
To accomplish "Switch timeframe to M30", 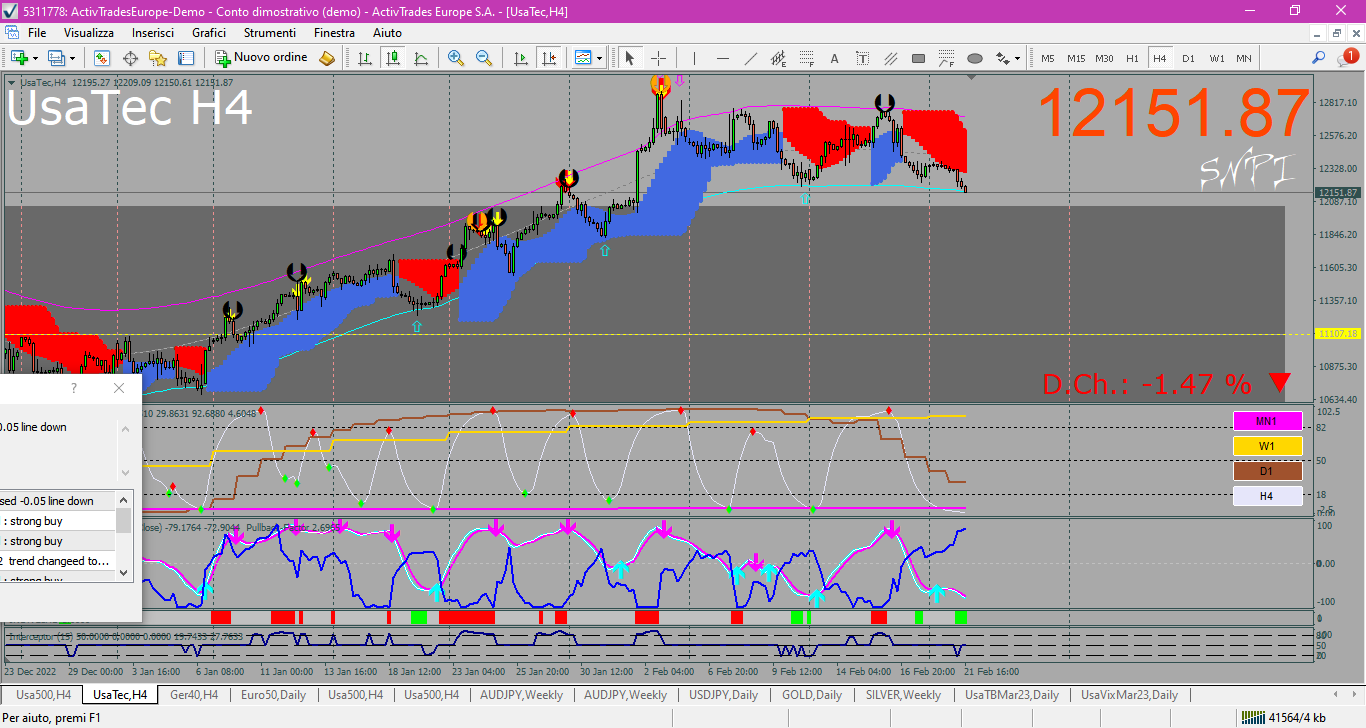I will [x=1104, y=58].
